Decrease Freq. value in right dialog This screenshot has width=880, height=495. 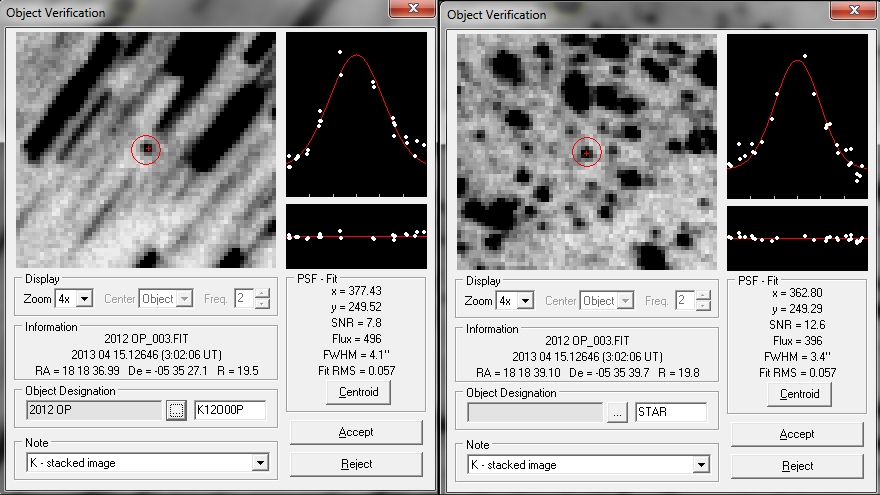click(703, 305)
